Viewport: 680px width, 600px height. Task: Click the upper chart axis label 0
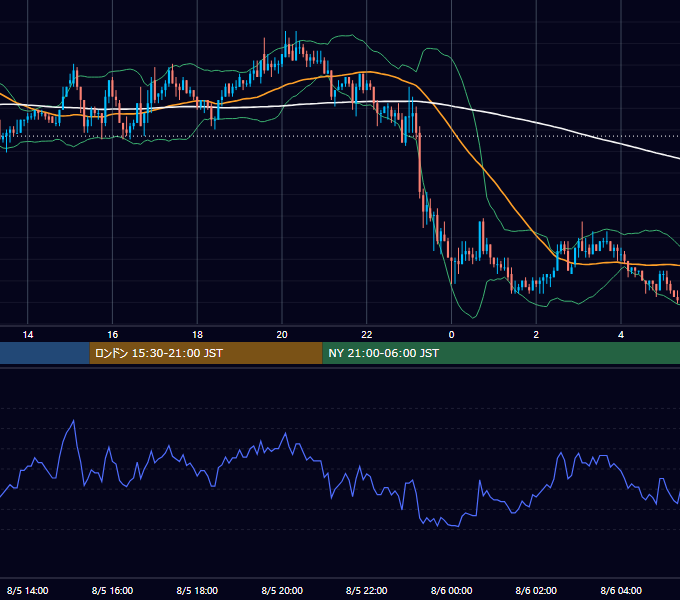[x=451, y=335]
